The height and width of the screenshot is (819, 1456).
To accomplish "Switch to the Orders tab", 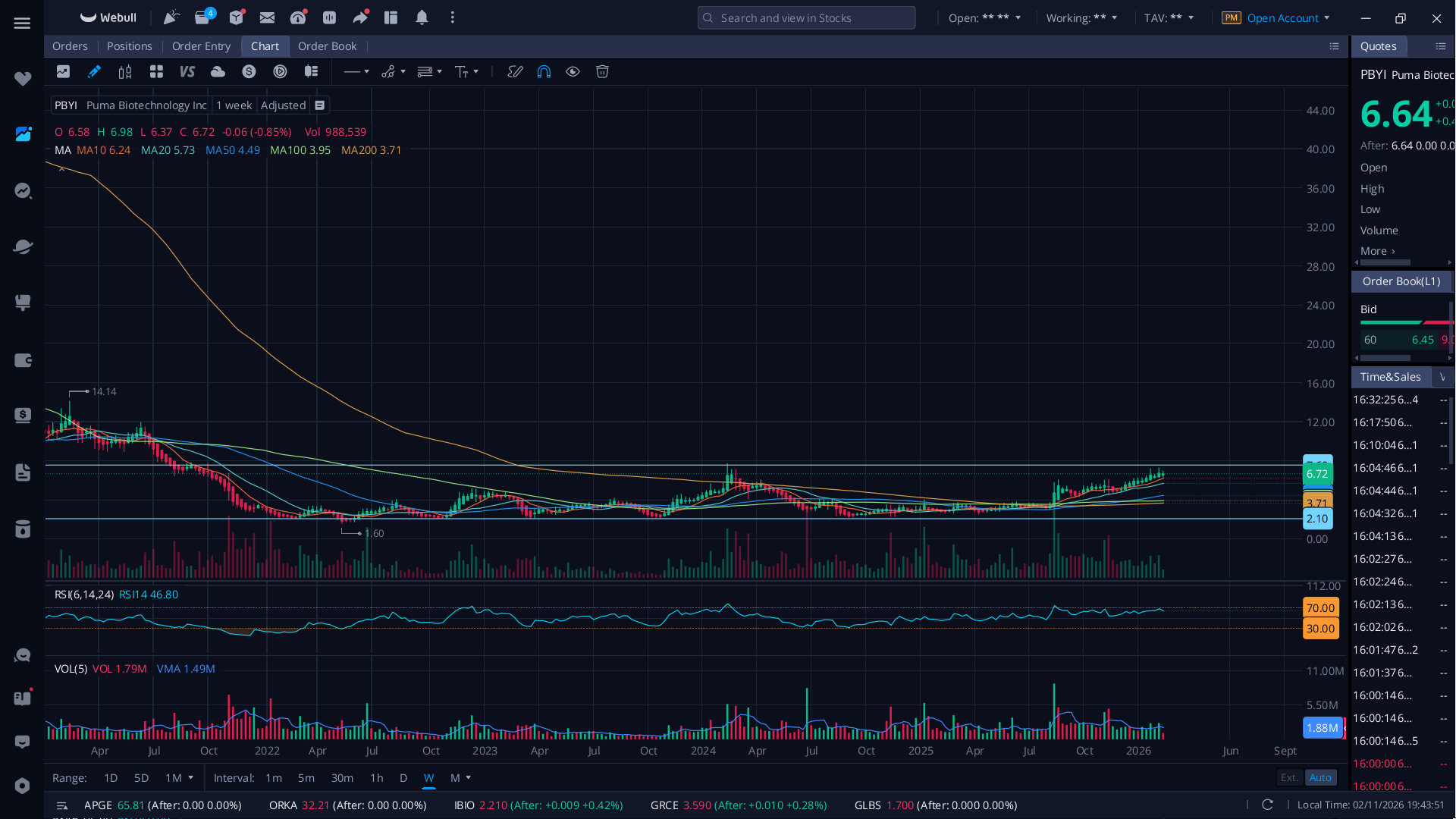I will pyautogui.click(x=70, y=46).
